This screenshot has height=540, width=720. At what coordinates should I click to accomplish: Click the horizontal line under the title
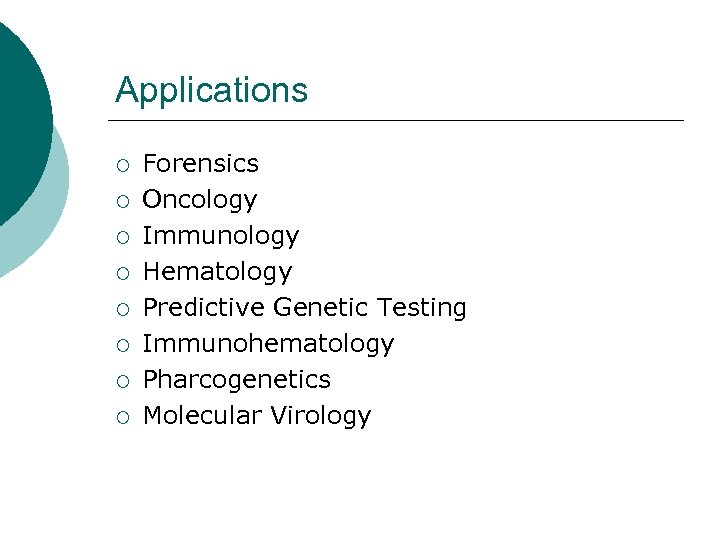point(400,121)
